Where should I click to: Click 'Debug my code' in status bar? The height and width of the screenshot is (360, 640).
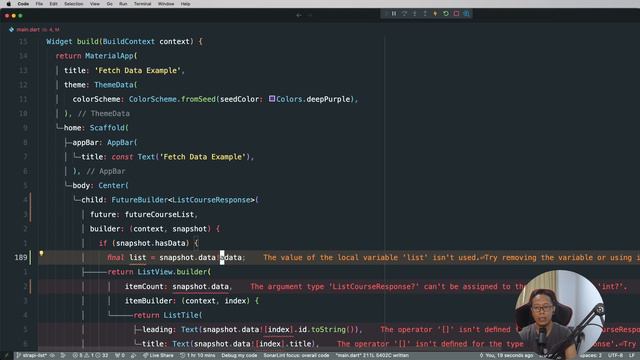(x=239, y=356)
